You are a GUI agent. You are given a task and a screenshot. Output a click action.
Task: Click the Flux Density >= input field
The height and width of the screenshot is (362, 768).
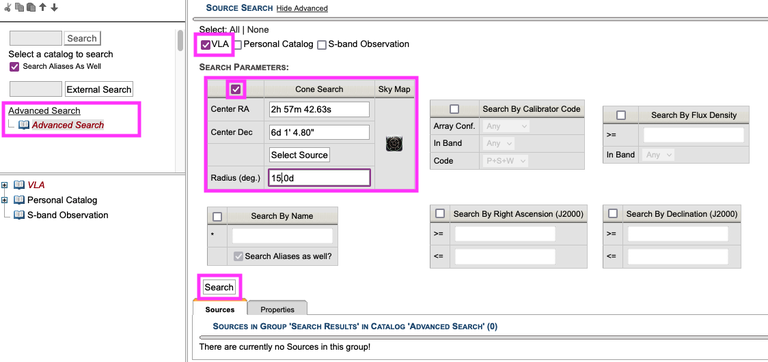(x=694, y=135)
